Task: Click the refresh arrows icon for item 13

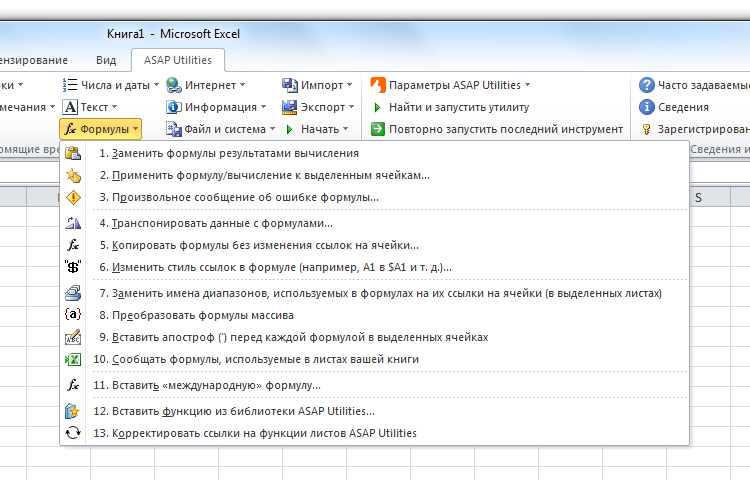Action: click(x=73, y=433)
